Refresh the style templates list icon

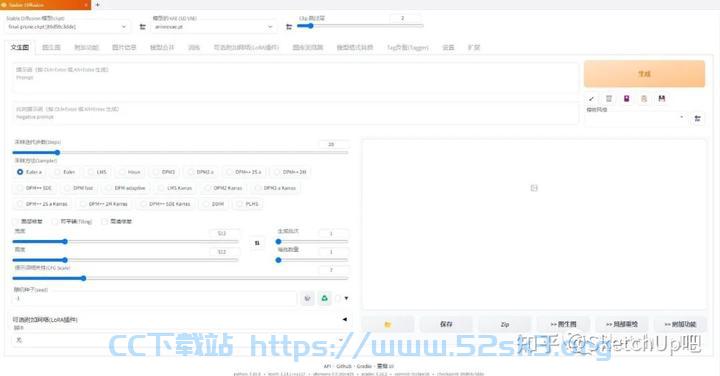698,118
